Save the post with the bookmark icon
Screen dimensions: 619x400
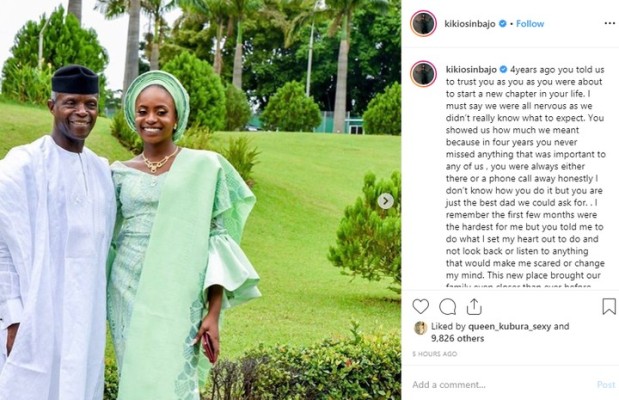click(609, 306)
